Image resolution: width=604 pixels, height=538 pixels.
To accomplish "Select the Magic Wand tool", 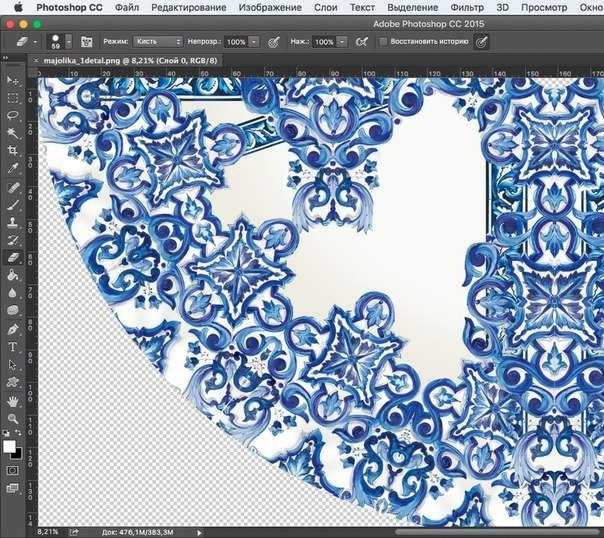I will pyautogui.click(x=12, y=133).
